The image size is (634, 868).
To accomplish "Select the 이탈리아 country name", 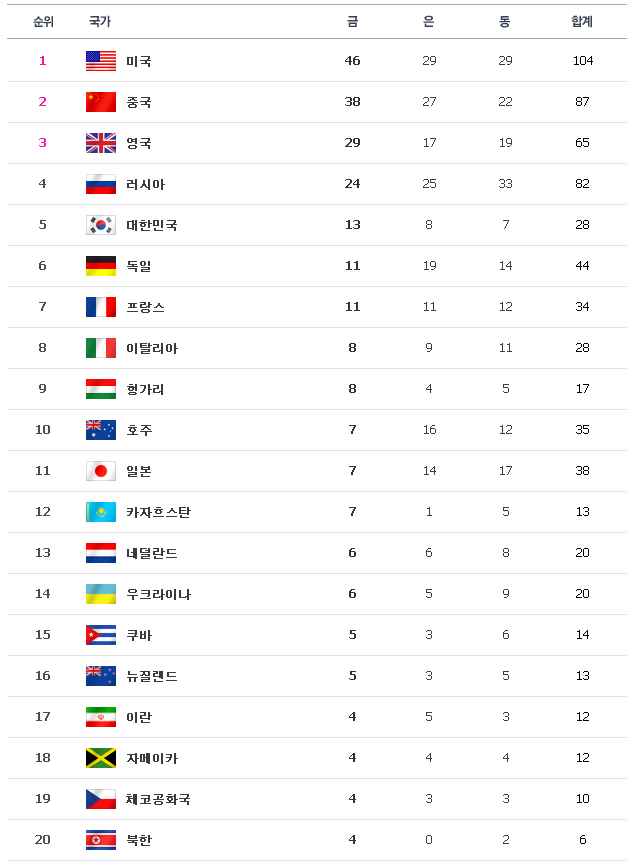I will [x=152, y=348].
